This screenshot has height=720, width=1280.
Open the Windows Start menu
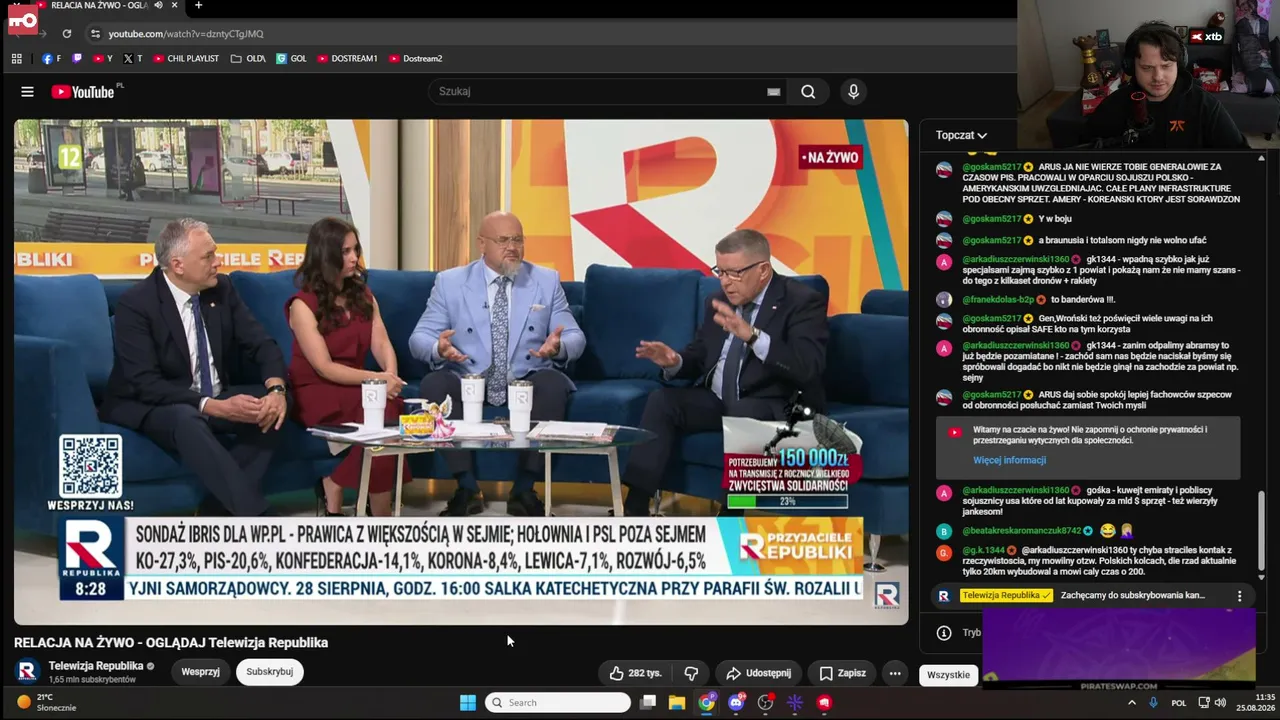click(468, 703)
